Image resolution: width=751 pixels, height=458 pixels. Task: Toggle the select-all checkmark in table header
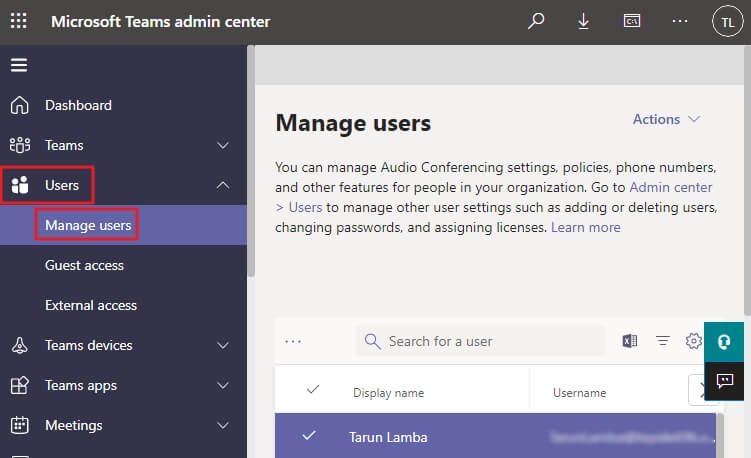(312, 390)
